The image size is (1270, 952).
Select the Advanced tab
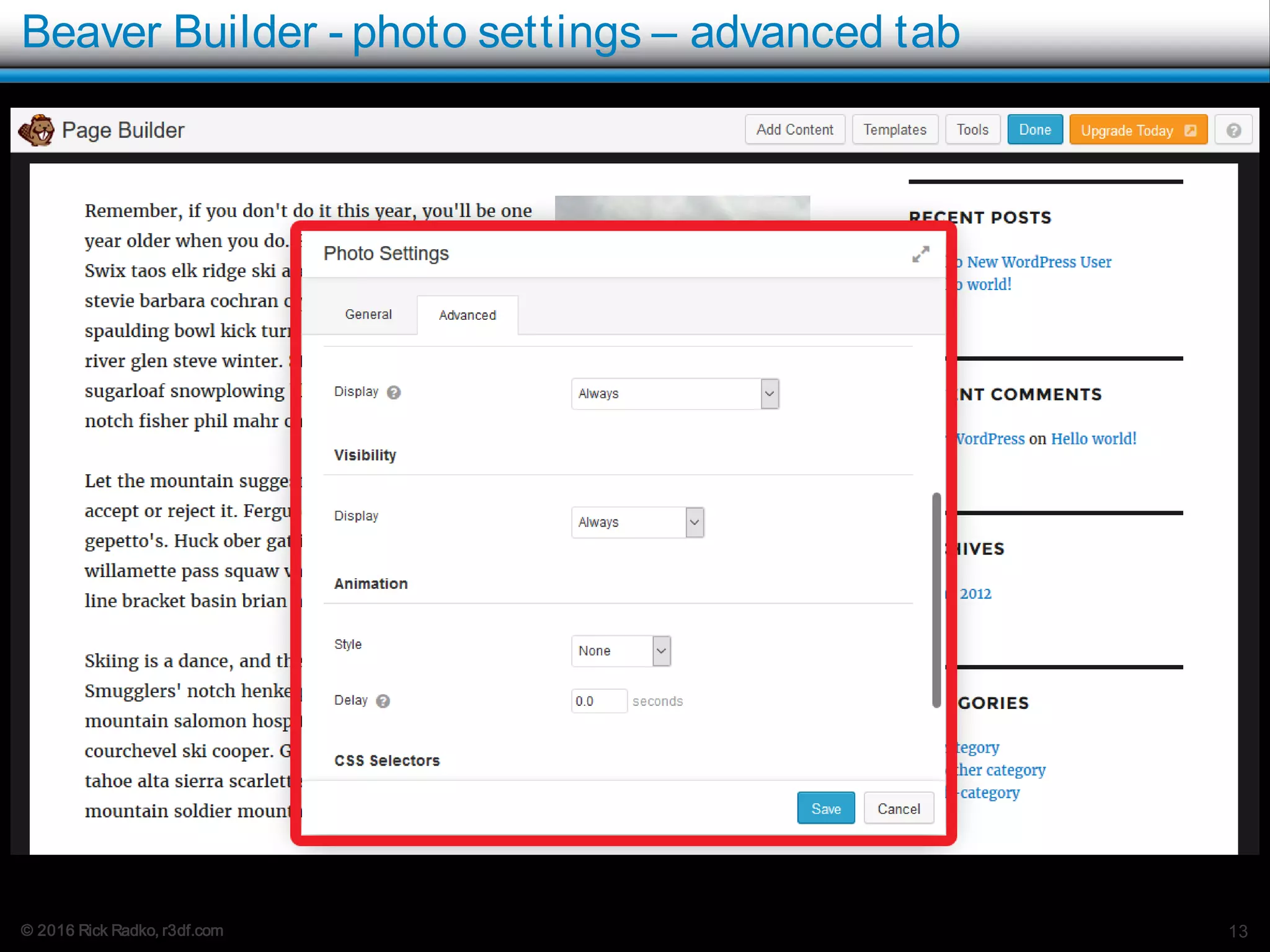coord(468,315)
